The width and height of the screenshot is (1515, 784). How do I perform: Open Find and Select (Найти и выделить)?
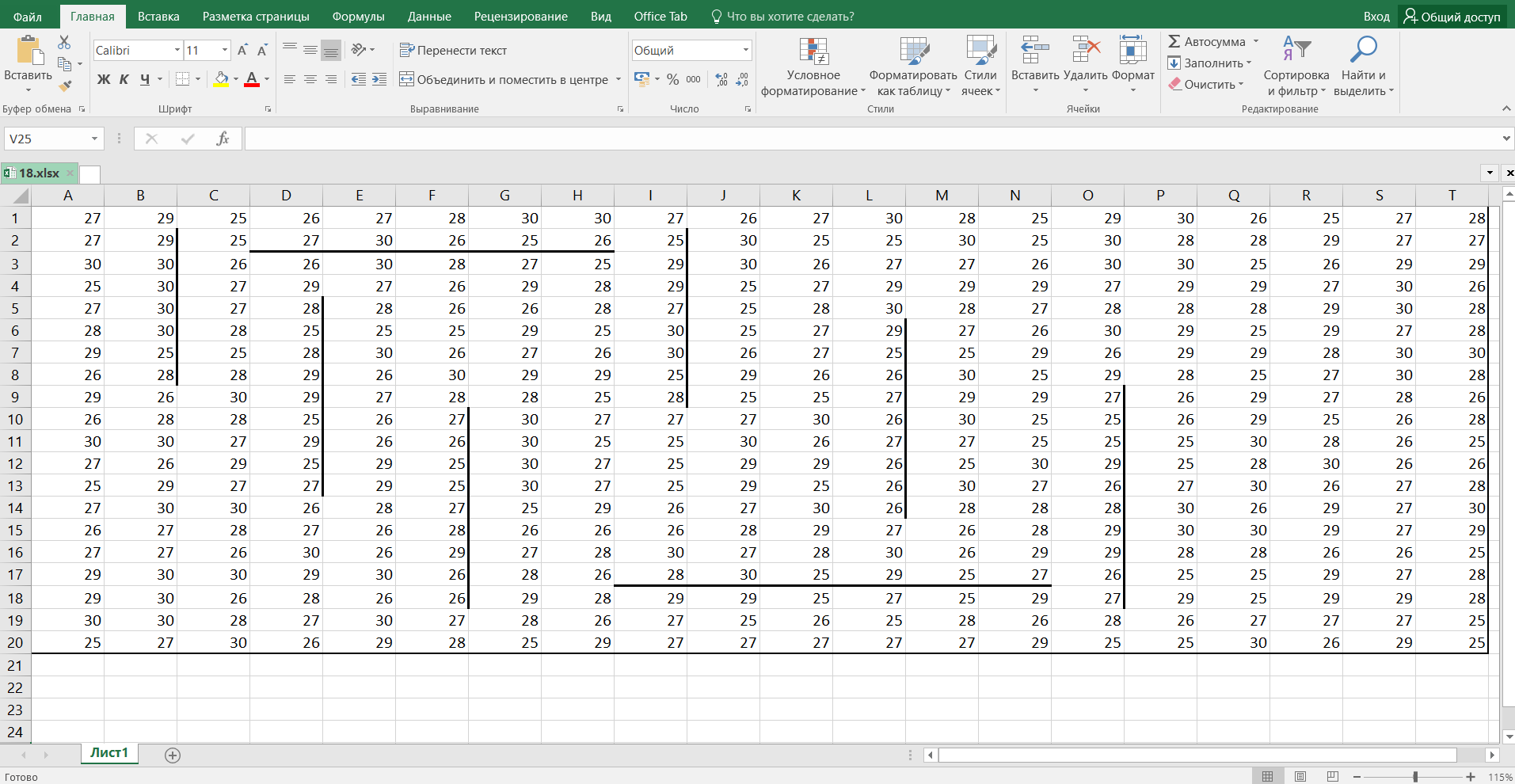1363,67
